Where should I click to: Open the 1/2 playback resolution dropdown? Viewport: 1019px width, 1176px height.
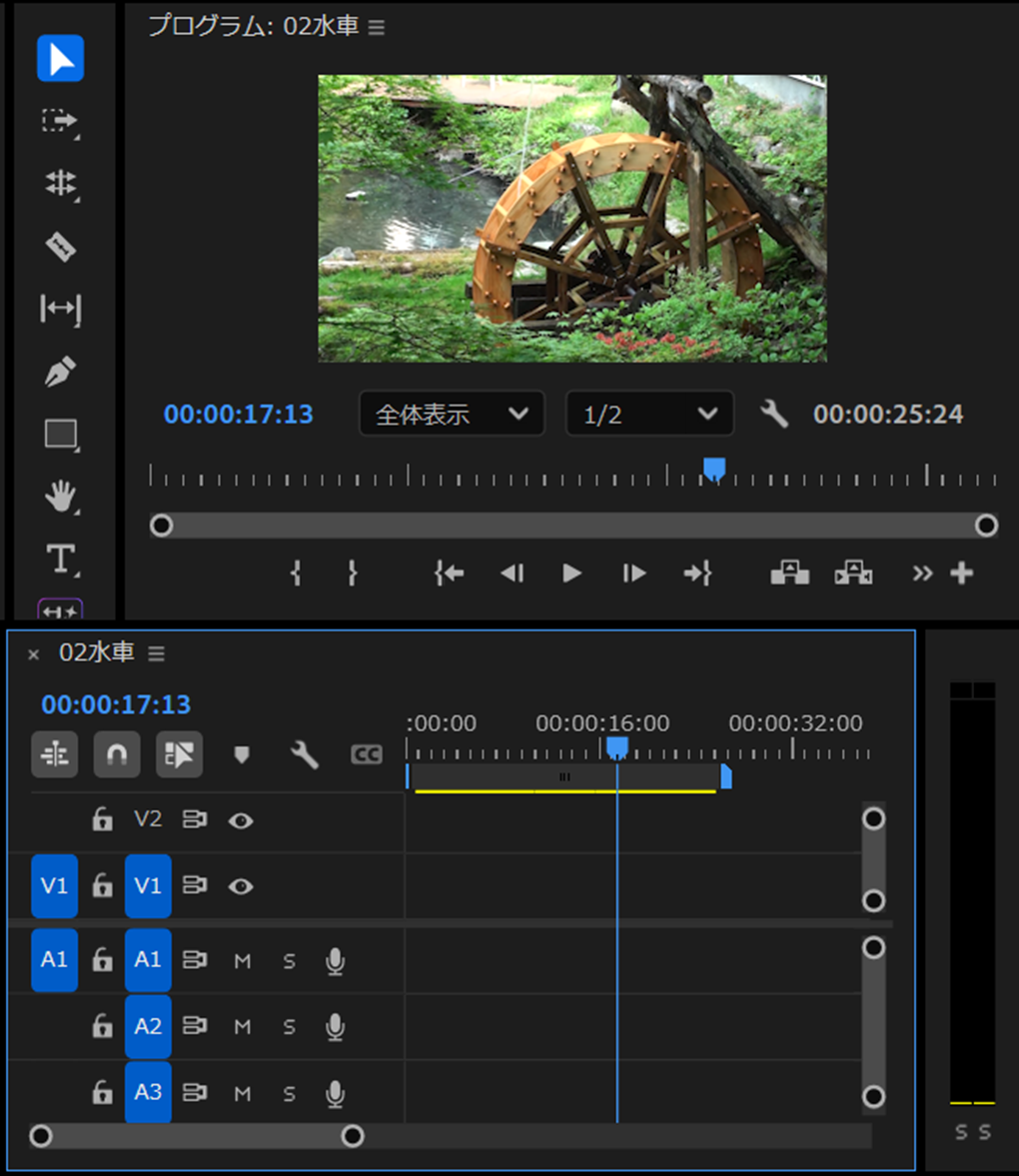coord(649,414)
